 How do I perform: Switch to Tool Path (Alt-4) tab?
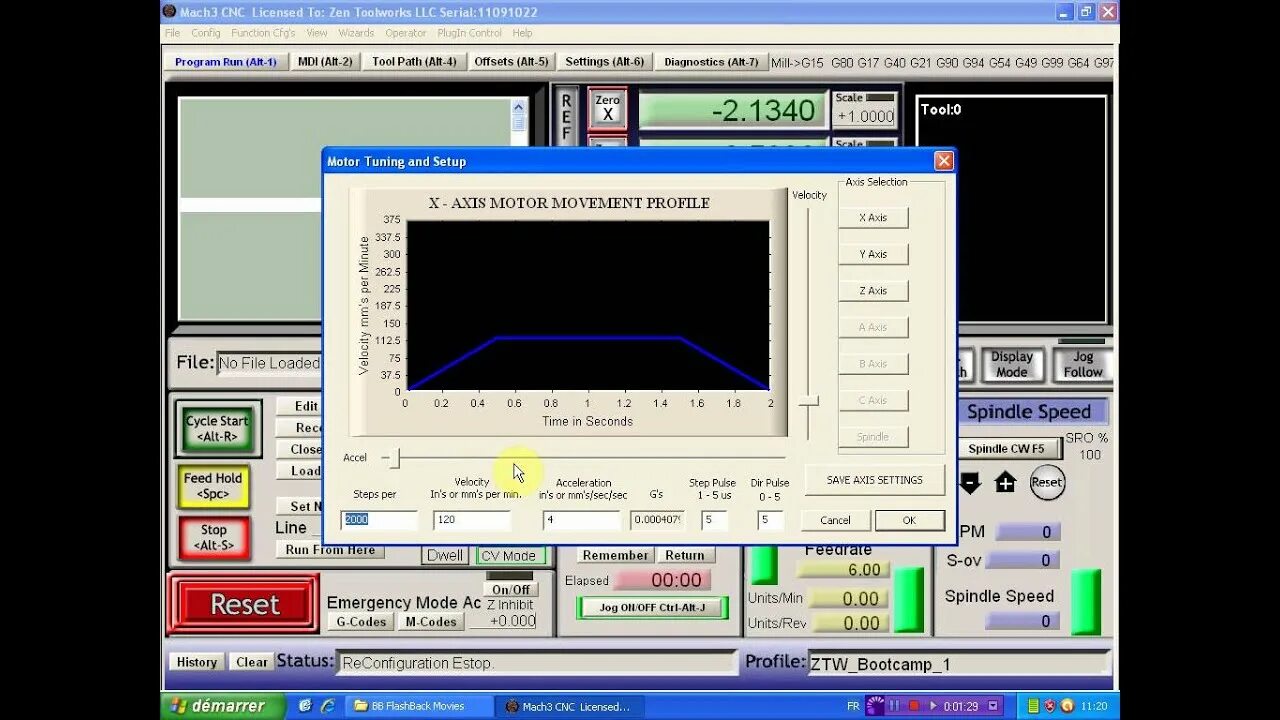tap(414, 61)
